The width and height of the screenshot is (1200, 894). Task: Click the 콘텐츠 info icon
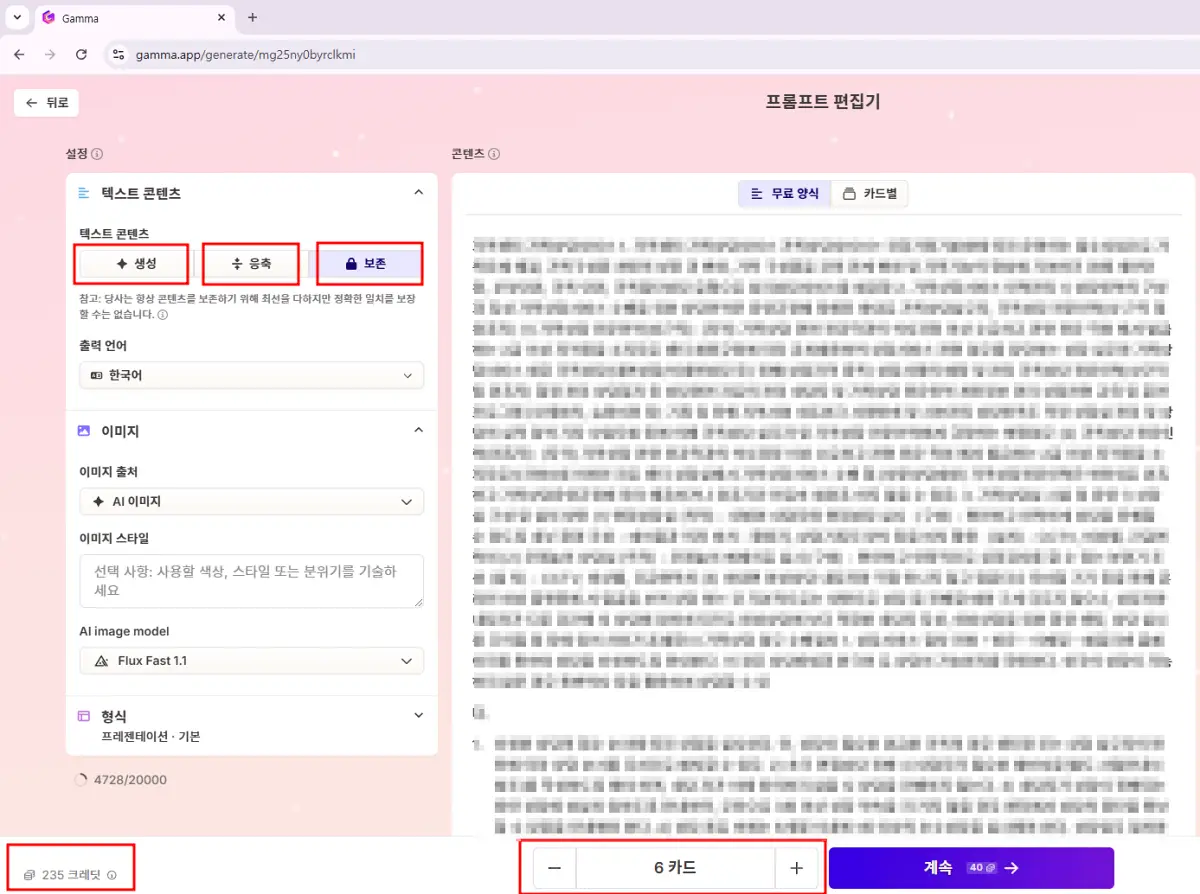point(495,154)
